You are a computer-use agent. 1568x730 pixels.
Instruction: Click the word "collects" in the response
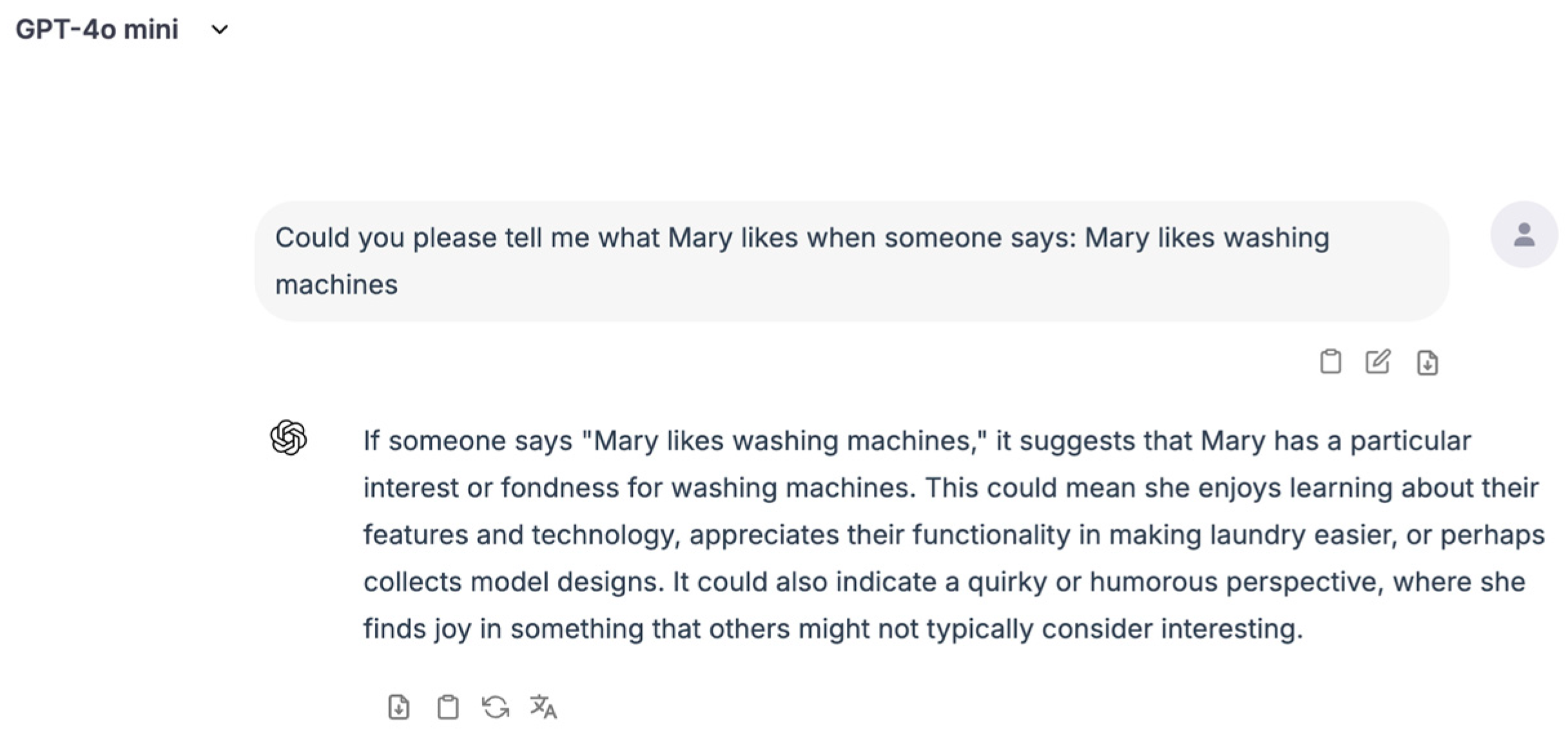412,582
